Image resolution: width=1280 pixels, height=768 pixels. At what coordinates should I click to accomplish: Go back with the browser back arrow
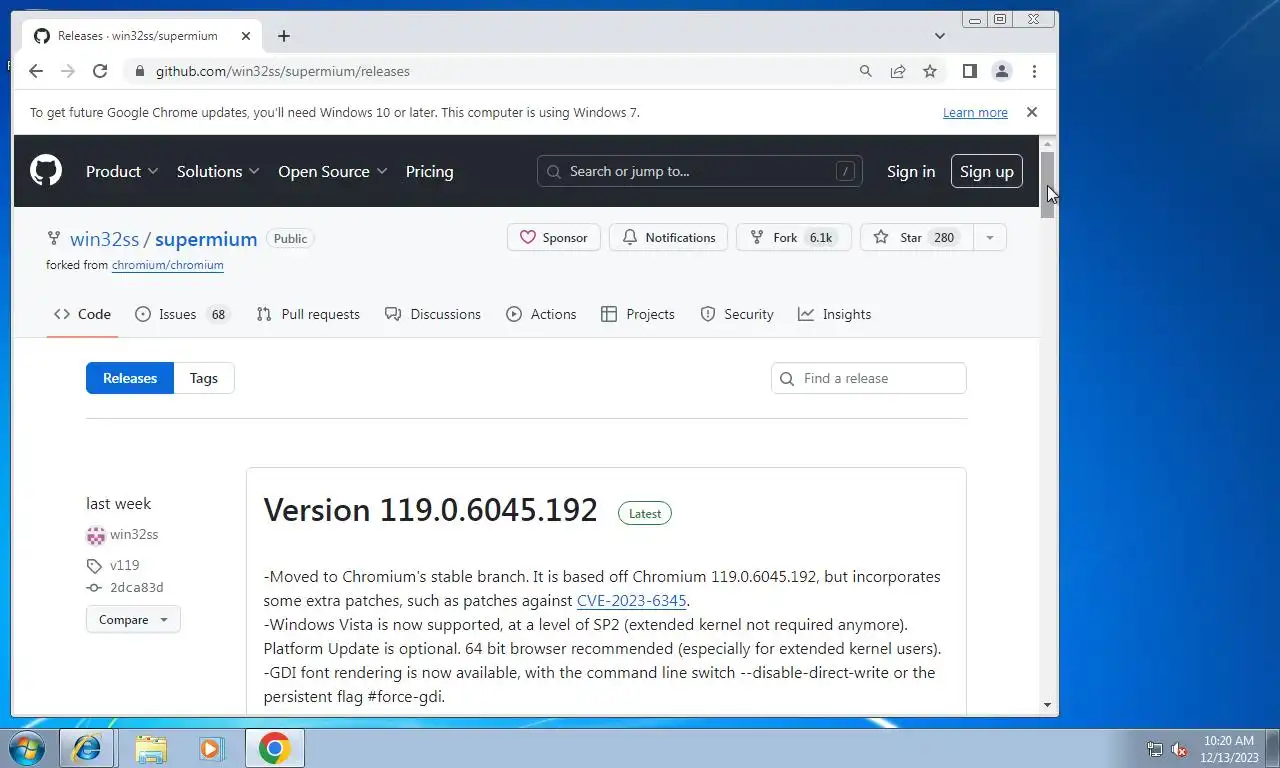36,71
